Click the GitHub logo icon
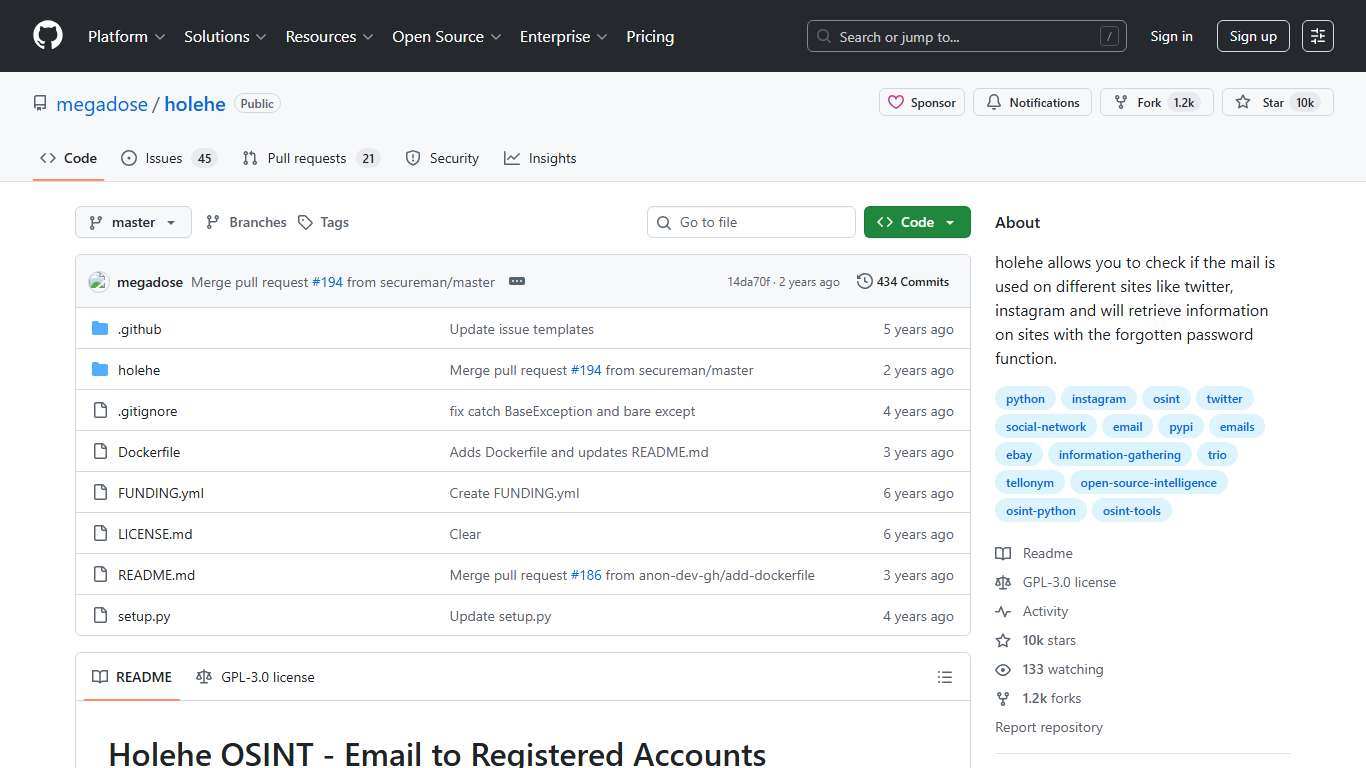The width and height of the screenshot is (1366, 768). tap(47, 36)
